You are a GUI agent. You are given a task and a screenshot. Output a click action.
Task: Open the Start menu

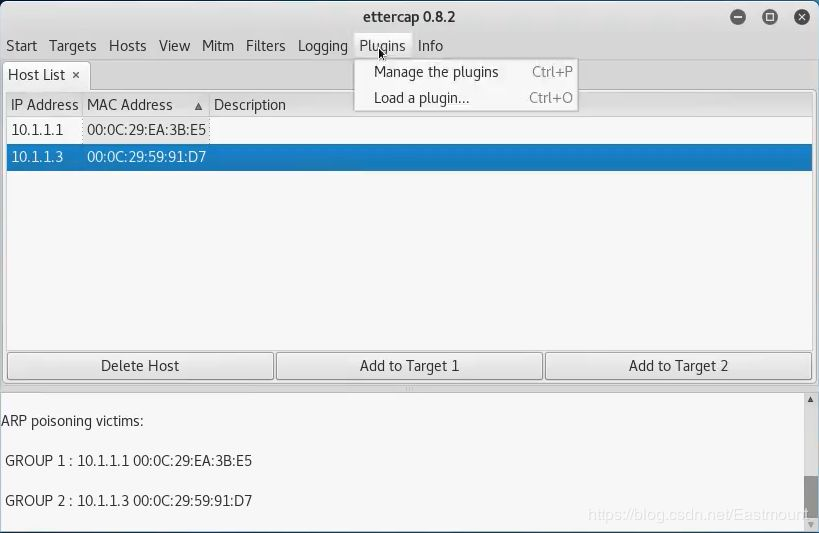(21, 46)
